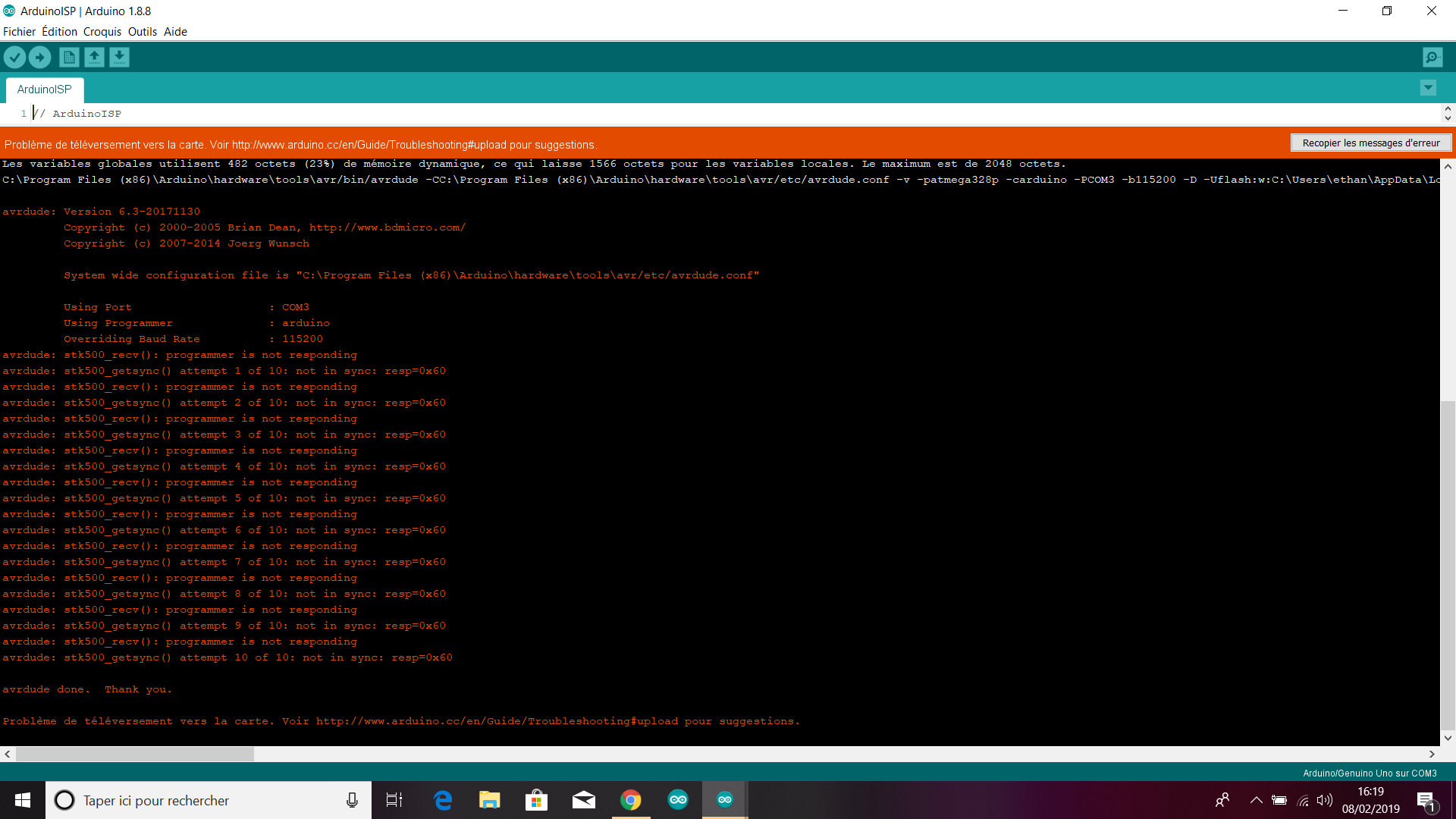
Task: Open the Fichier menu
Action: pos(19,32)
